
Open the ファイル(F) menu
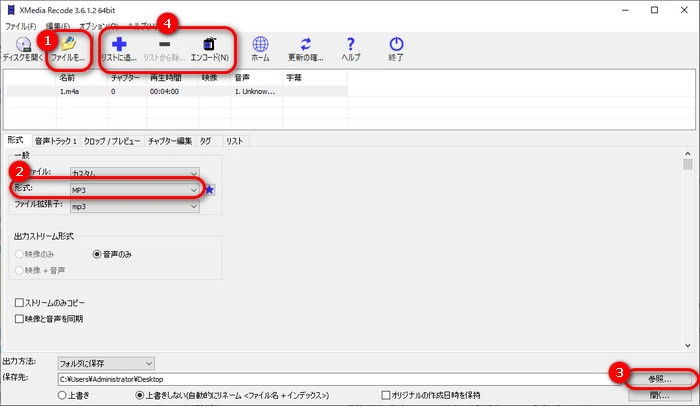[21, 26]
